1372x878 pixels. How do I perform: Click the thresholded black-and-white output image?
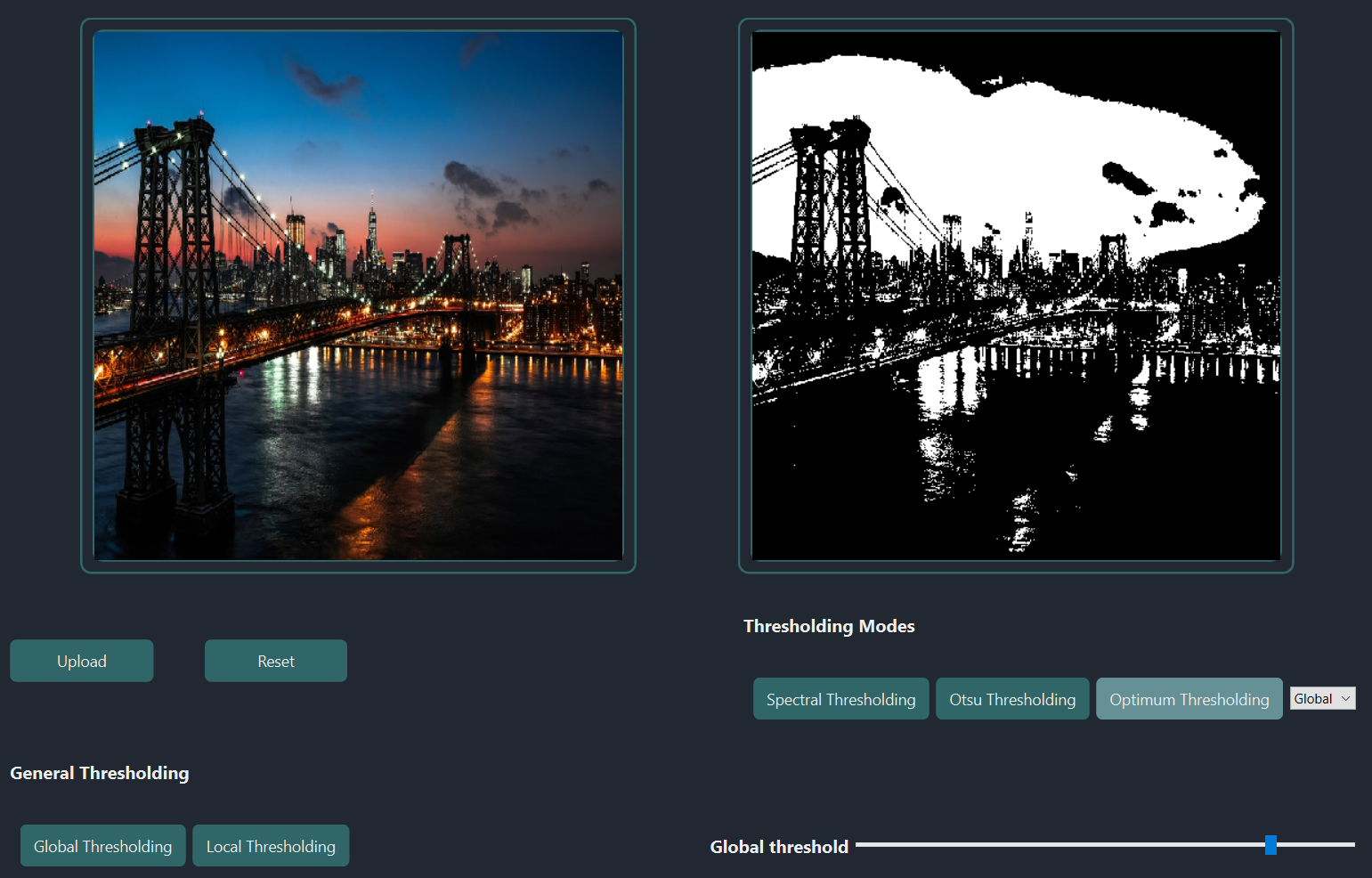pyautogui.click(x=1016, y=296)
